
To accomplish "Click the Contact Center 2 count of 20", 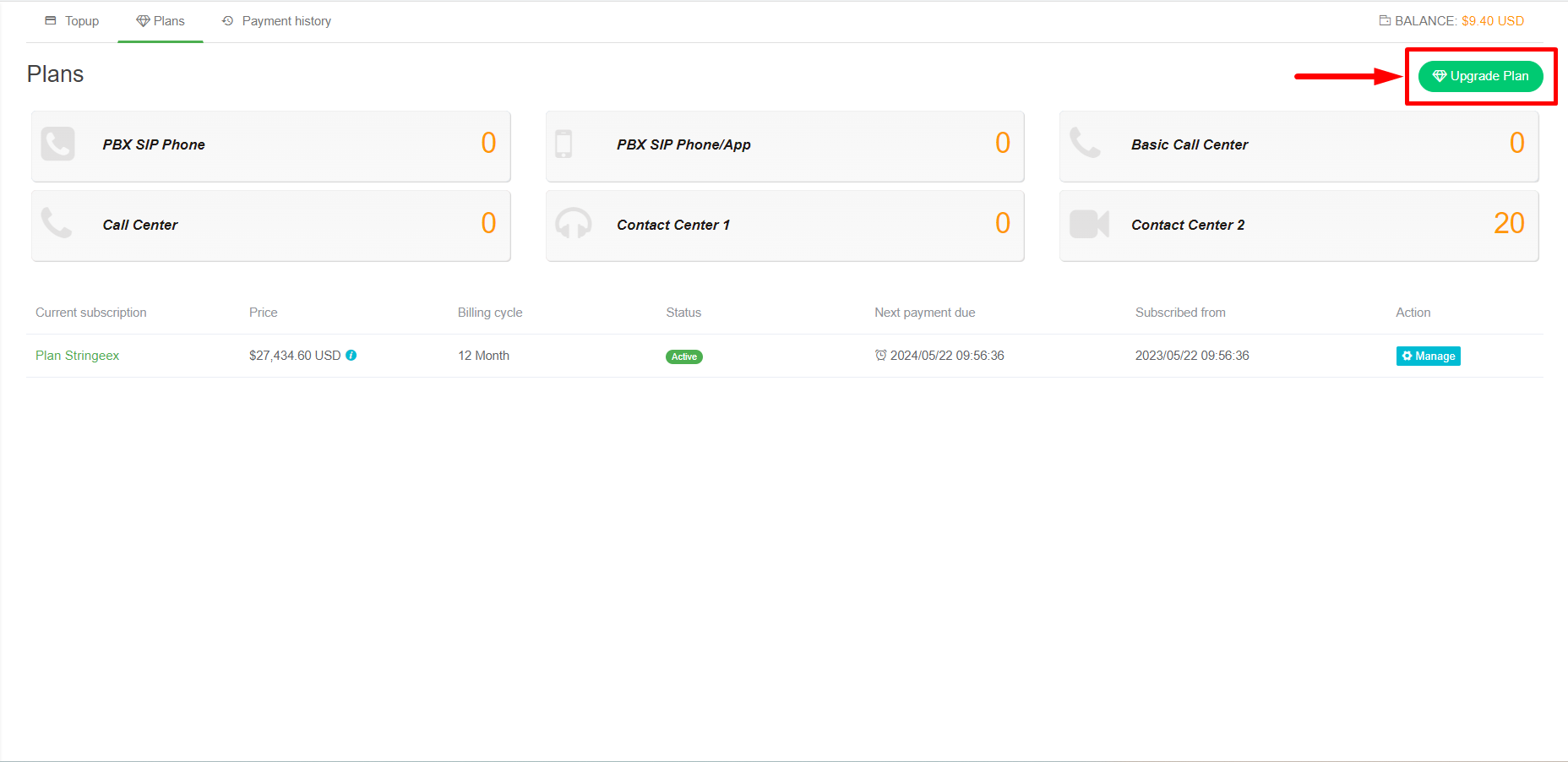I will 1508,224.
